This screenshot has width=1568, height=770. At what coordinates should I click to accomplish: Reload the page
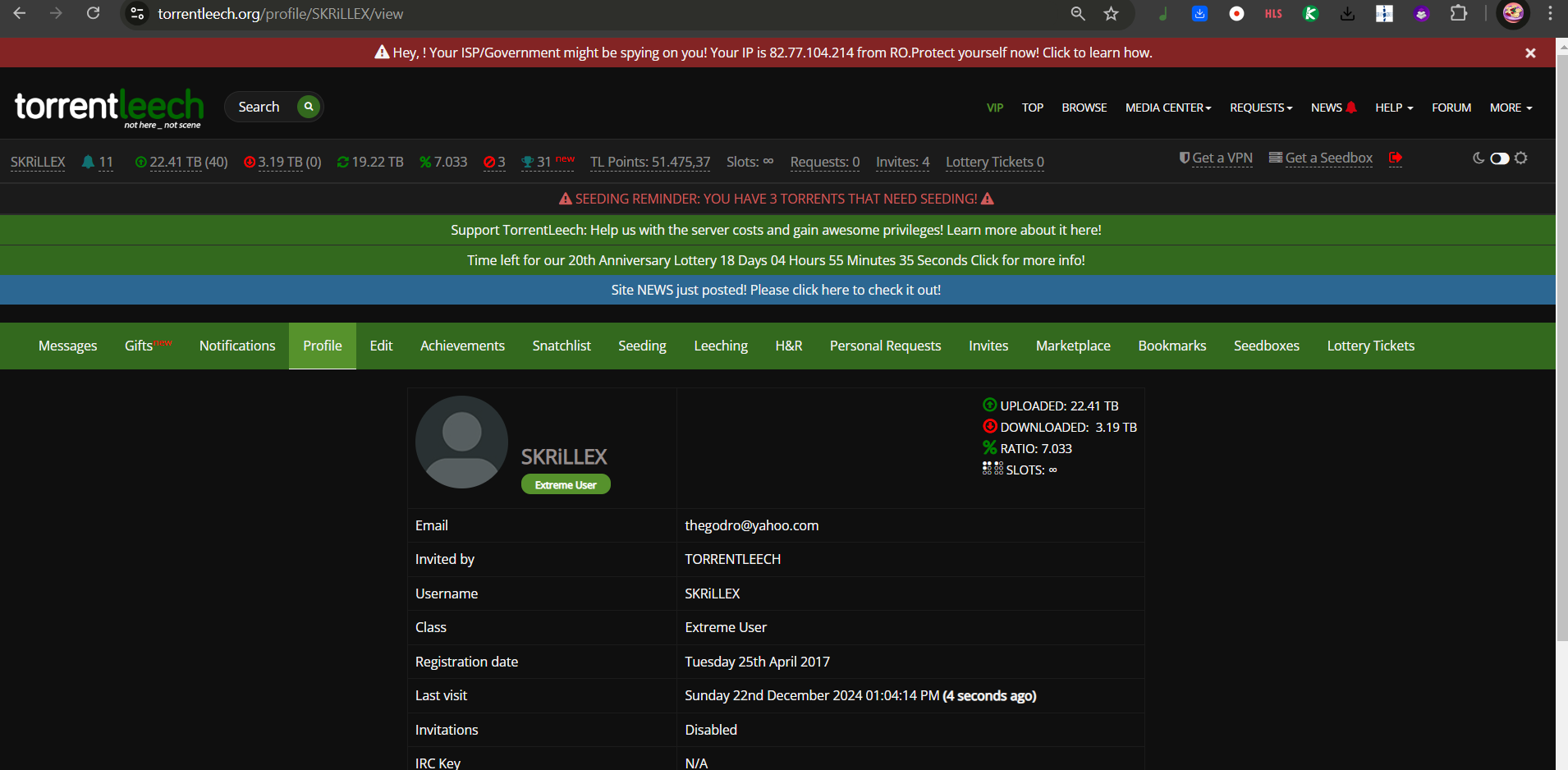click(94, 14)
